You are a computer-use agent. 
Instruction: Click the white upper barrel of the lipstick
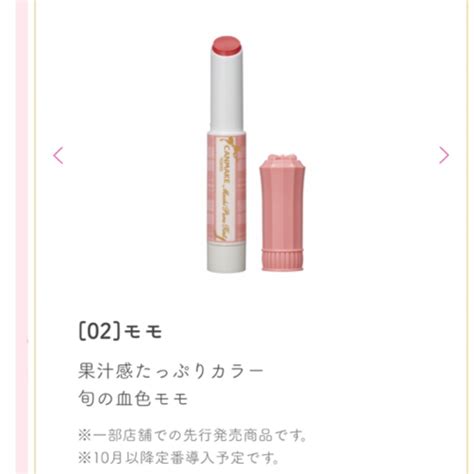coord(227,94)
